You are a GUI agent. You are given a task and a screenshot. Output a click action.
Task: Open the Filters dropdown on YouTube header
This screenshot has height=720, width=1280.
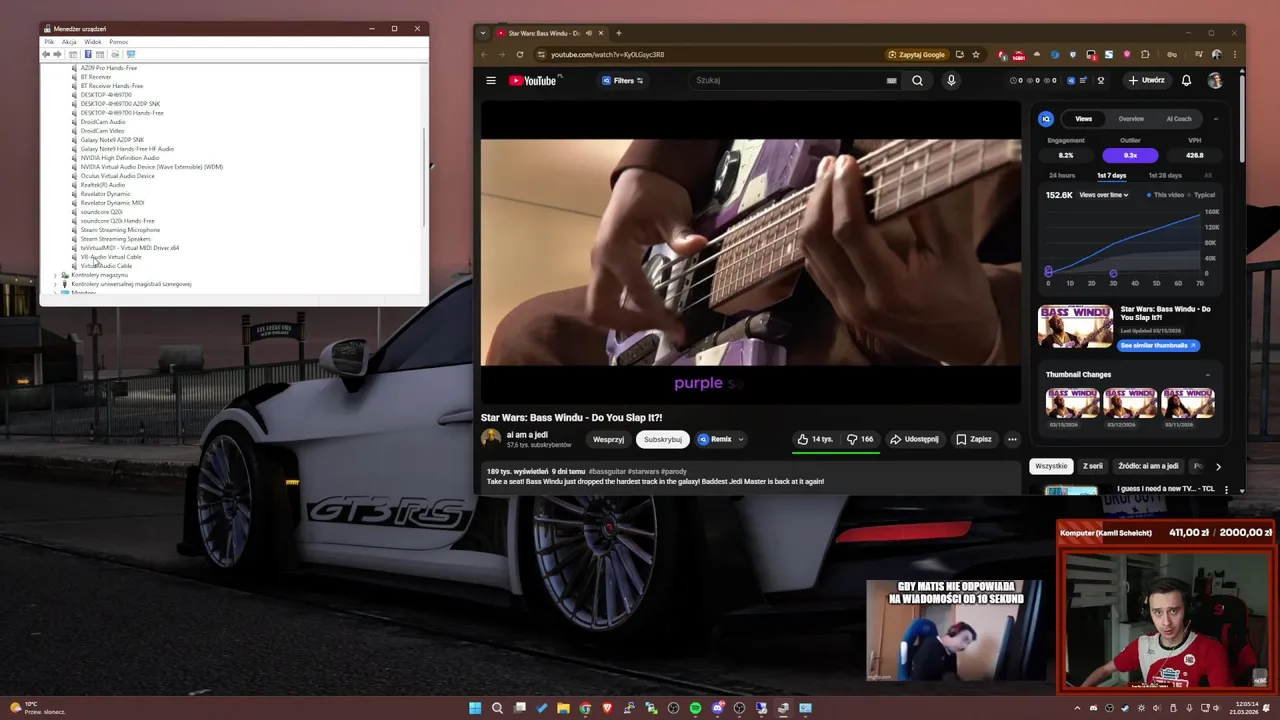point(622,80)
